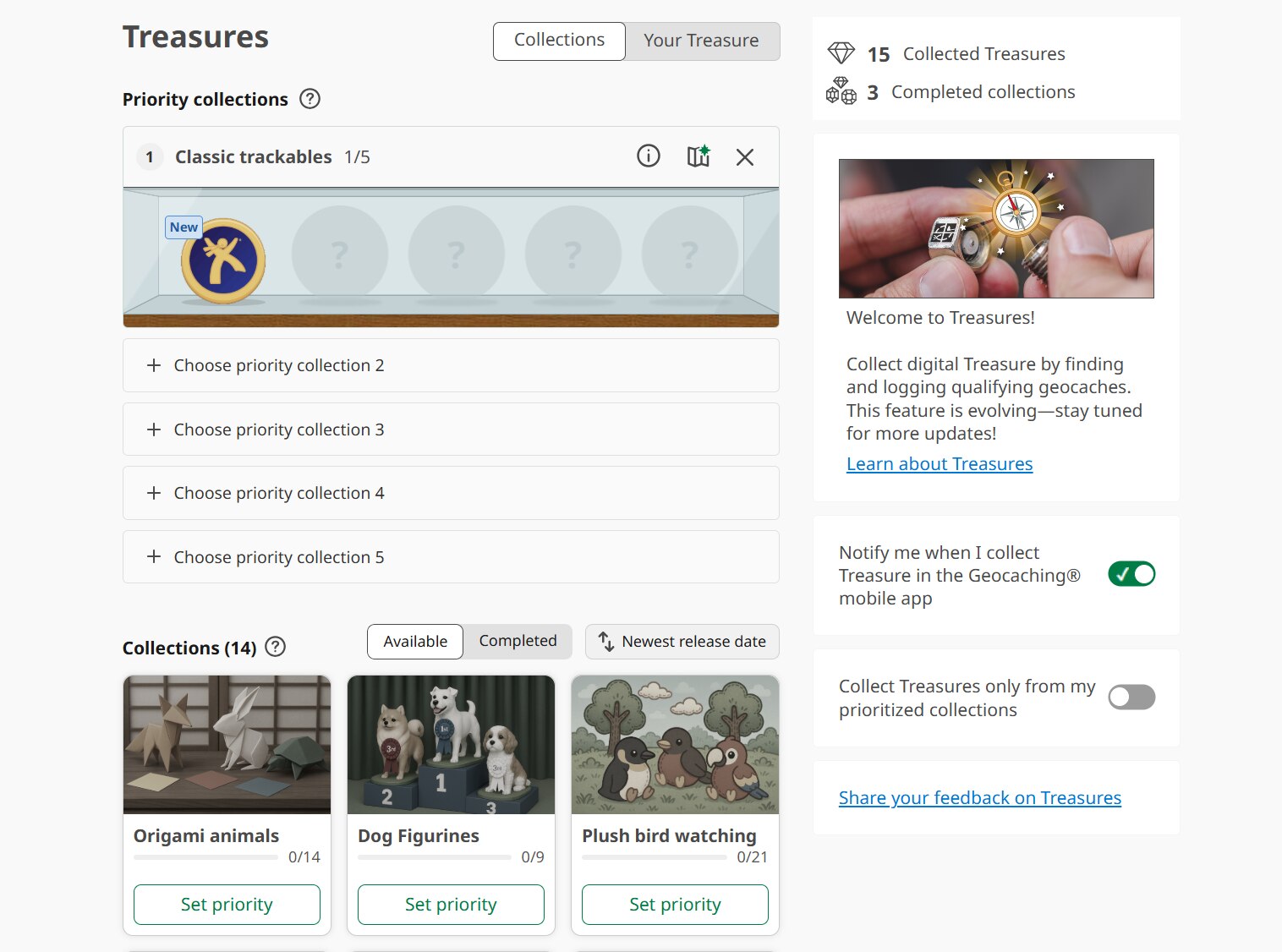Click the Priority collections help icon

click(310, 99)
